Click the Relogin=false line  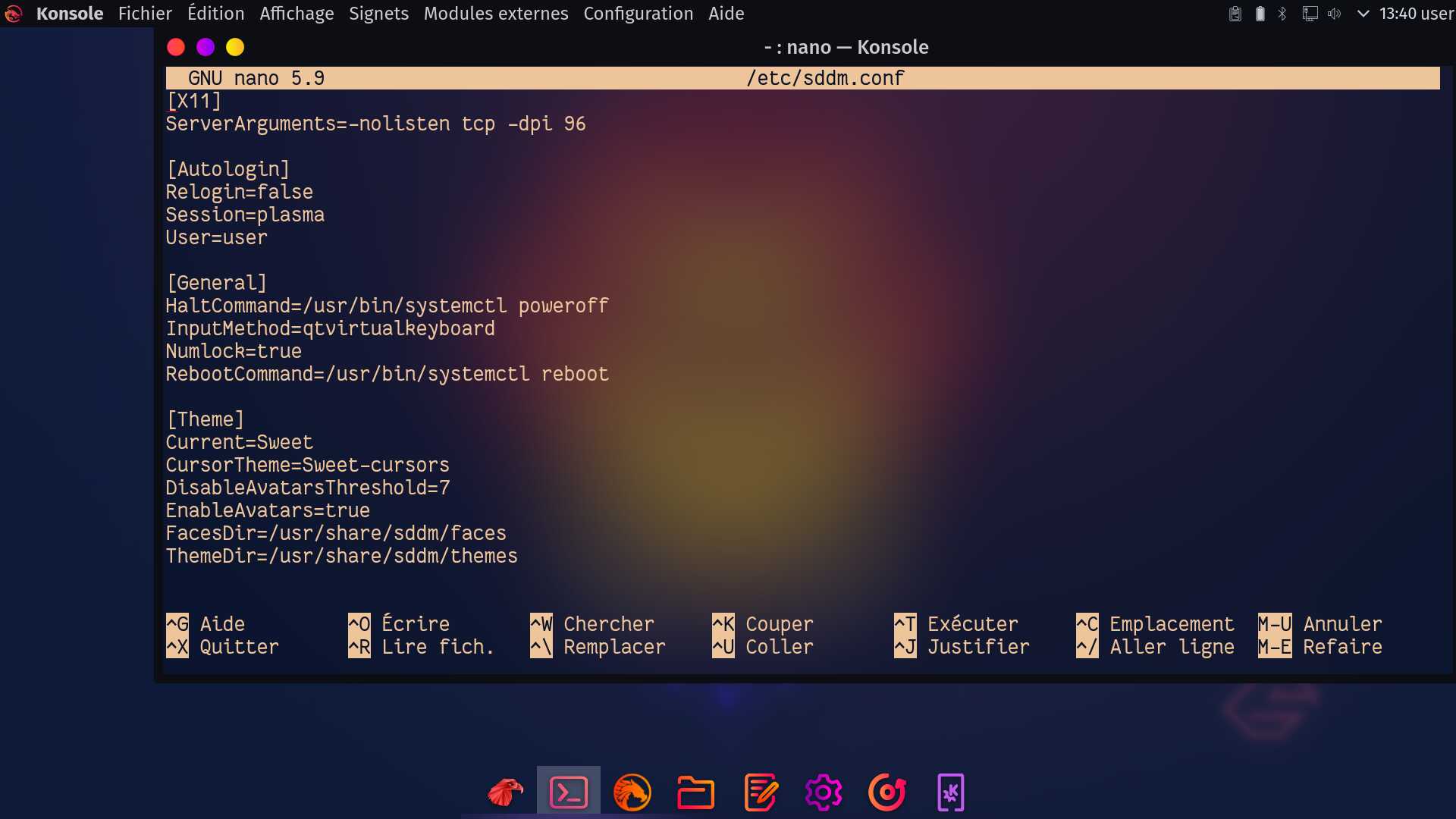(240, 192)
